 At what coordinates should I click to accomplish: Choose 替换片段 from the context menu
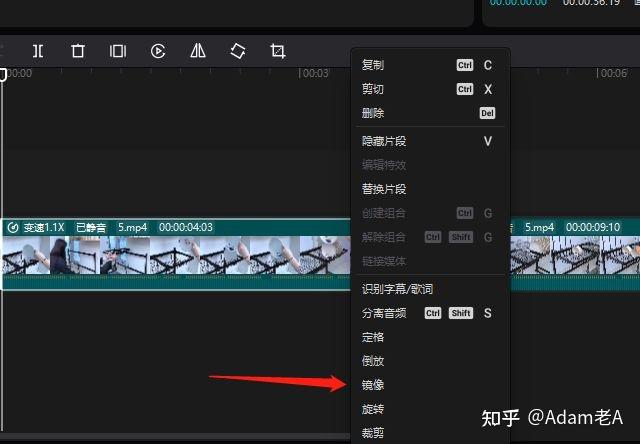(x=384, y=189)
